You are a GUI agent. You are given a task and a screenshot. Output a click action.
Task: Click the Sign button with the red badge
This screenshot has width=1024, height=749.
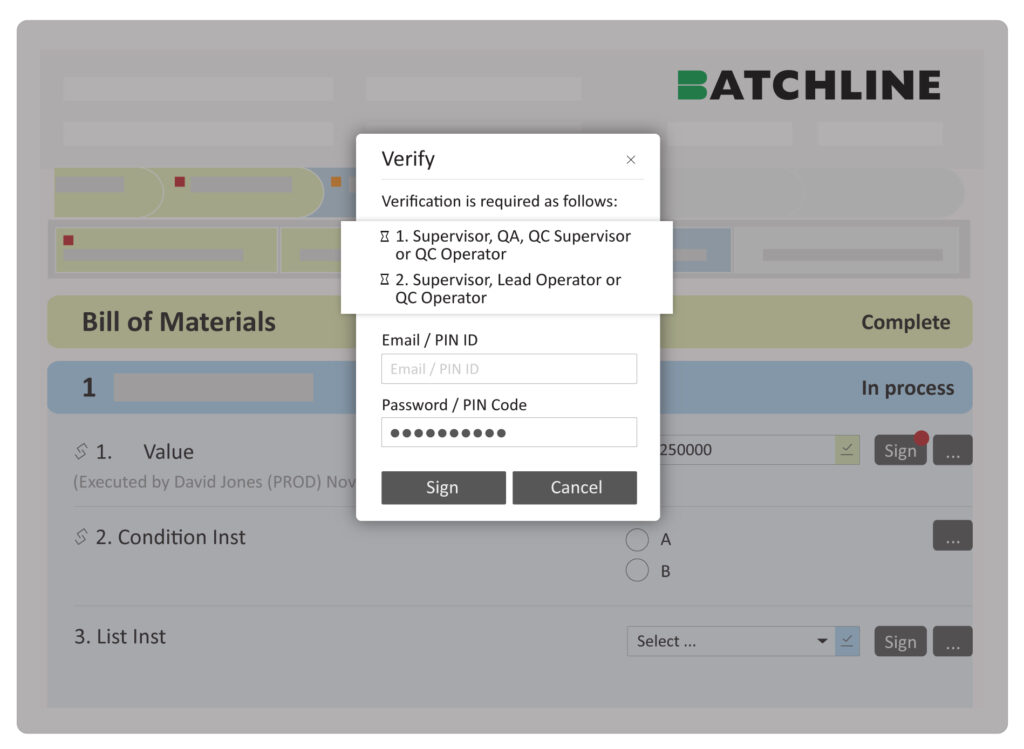tap(899, 449)
